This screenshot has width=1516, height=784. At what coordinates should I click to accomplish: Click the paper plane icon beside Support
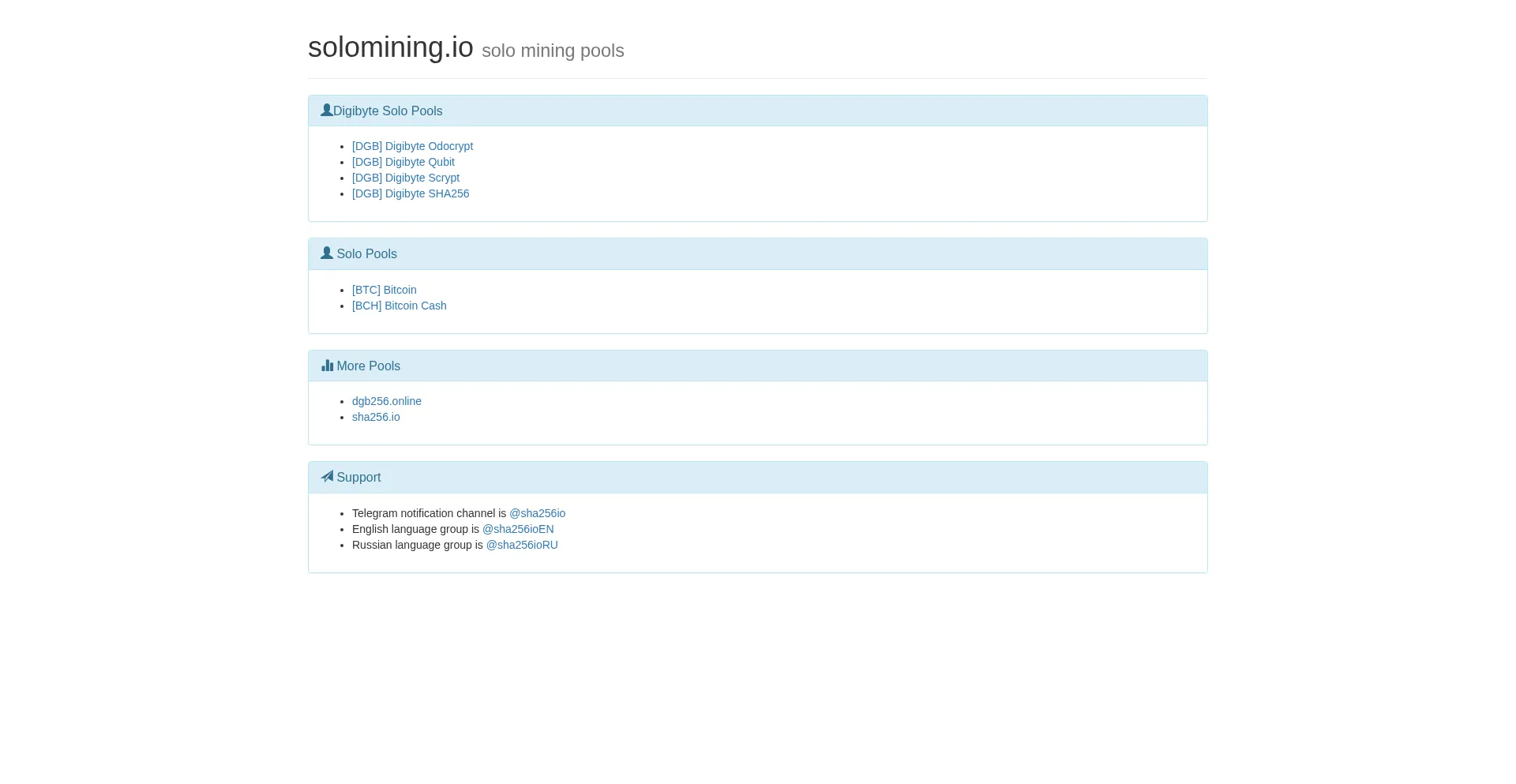click(328, 477)
